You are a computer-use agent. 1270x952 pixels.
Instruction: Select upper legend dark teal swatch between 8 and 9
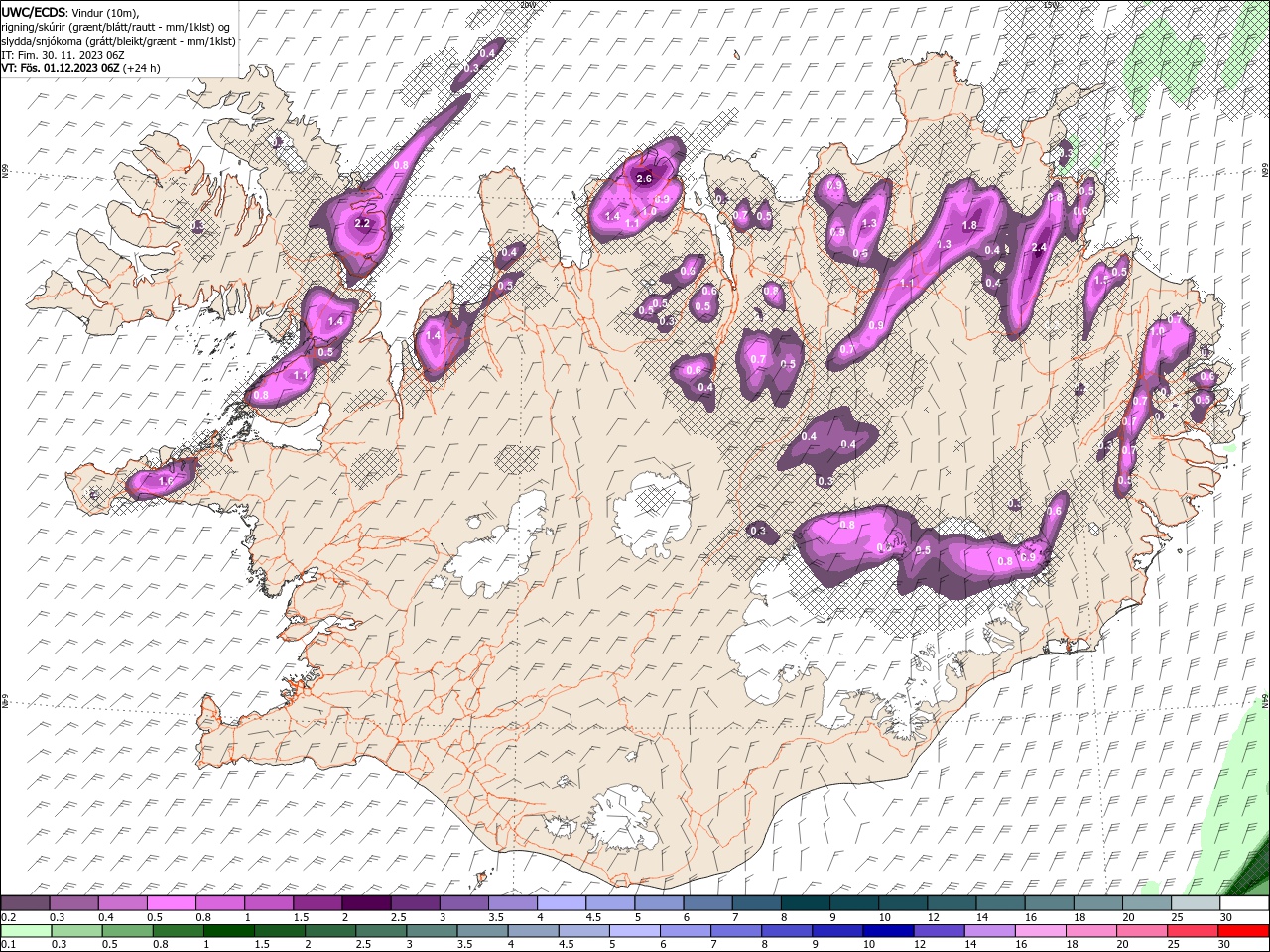coord(805,903)
